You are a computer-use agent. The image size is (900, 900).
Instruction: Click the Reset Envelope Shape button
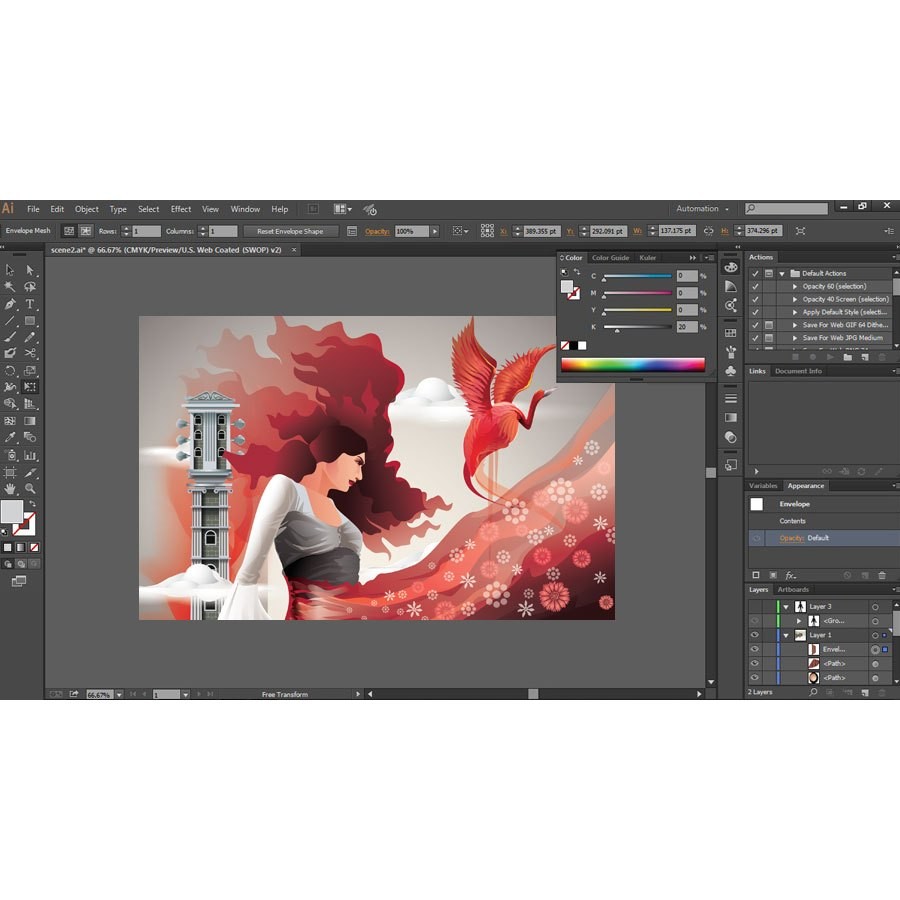point(290,231)
